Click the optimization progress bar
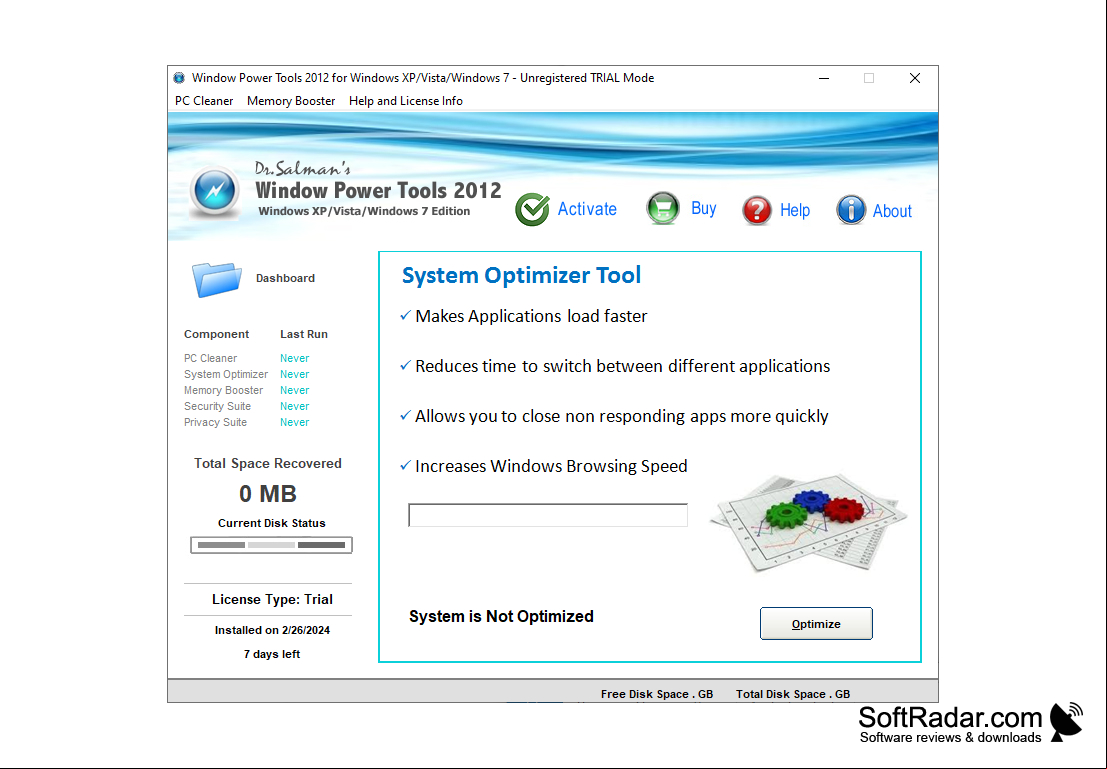Image resolution: width=1107 pixels, height=769 pixels. click(548, 515)
